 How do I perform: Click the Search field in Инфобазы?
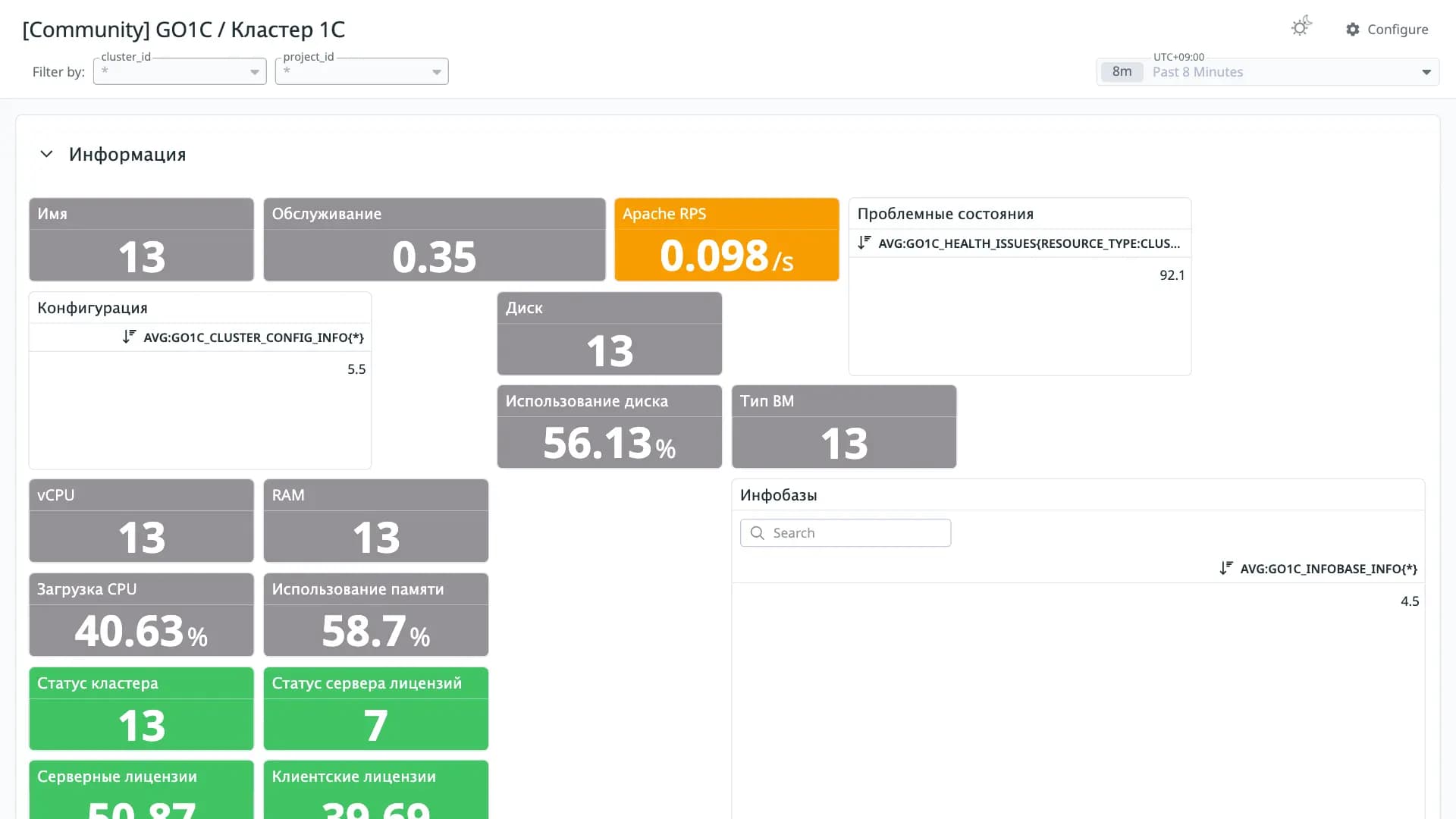[846, 533]
